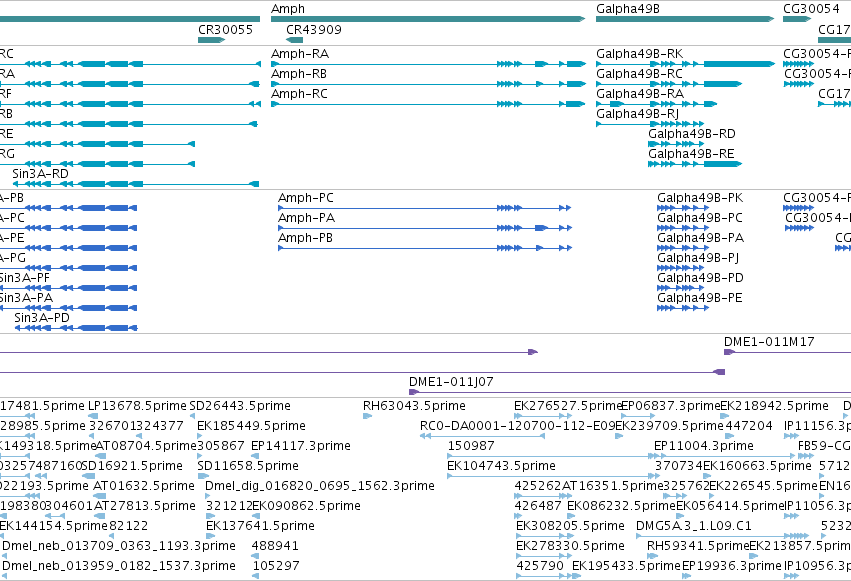This screenshot has height=581, width=851.
Task: Select the AT01632.5prime EST label
Action: tap(144, 486)
